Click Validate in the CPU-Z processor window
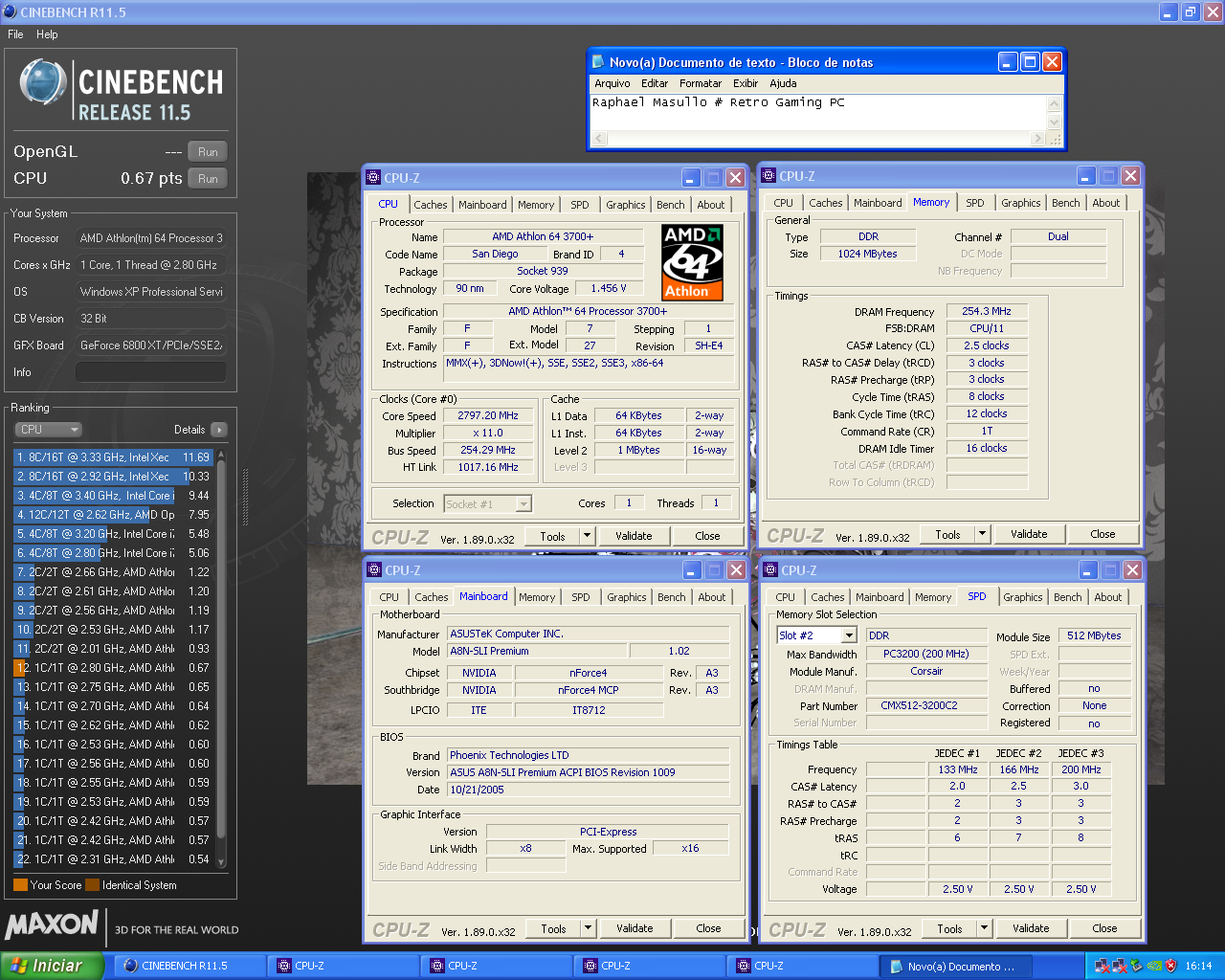Image resolution: width=1225 pixels, height=980 pixels. [634, 536]
